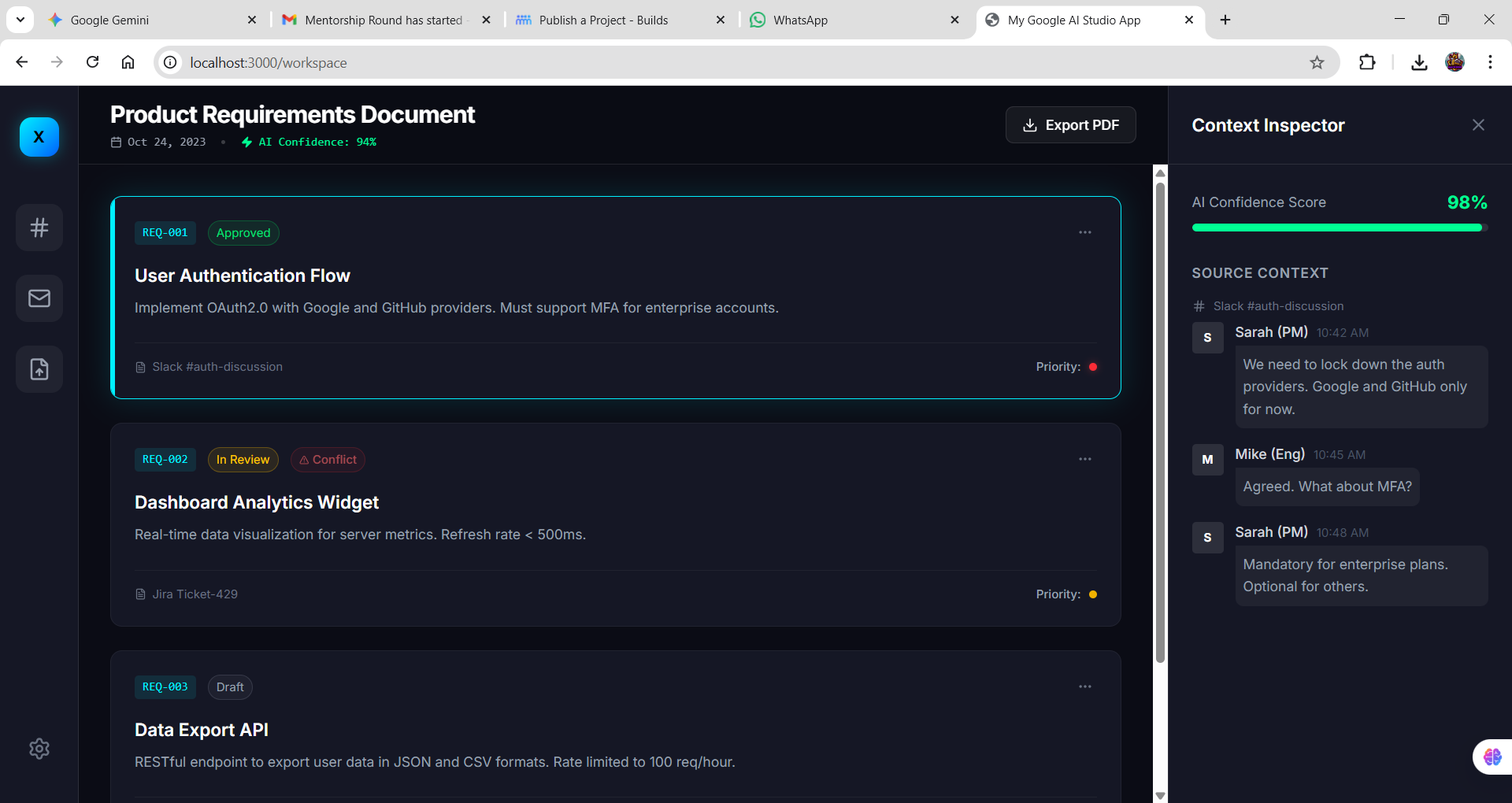Switch to the WhatsApp browser tab
This screenshot has height=803, width=1512.
[x=850, y=20]
